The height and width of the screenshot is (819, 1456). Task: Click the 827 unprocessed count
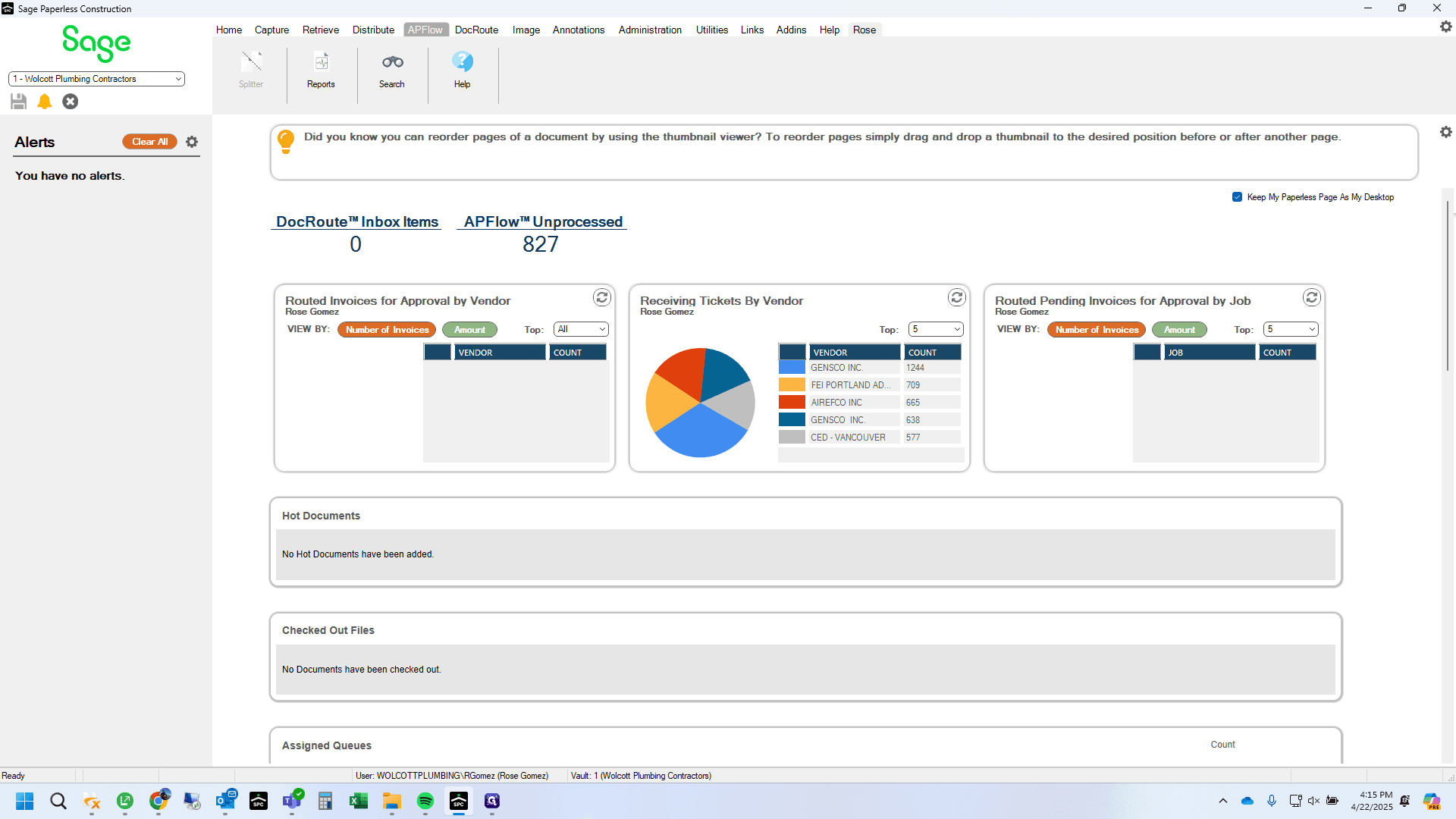tap(541, 244)
